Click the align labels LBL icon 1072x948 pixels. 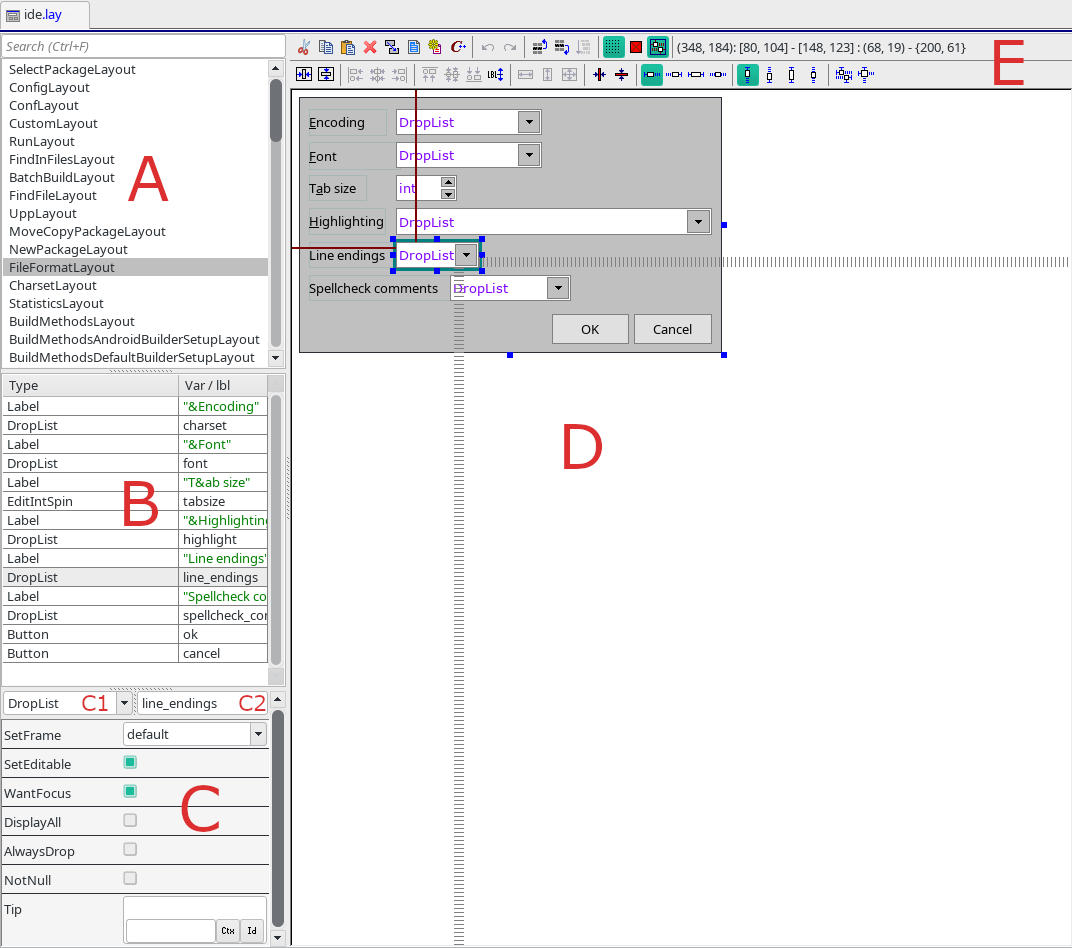(x=495, y=74)
